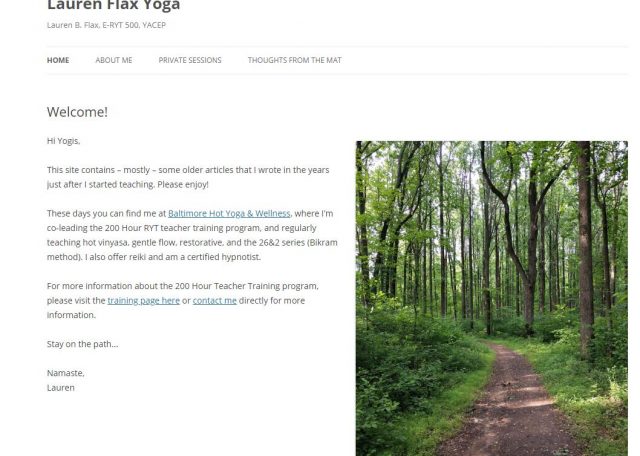Select PRIVATE SESSIONS in the navigation
Image resolution: width=640 pixels, height=456 pixels.
190,60
